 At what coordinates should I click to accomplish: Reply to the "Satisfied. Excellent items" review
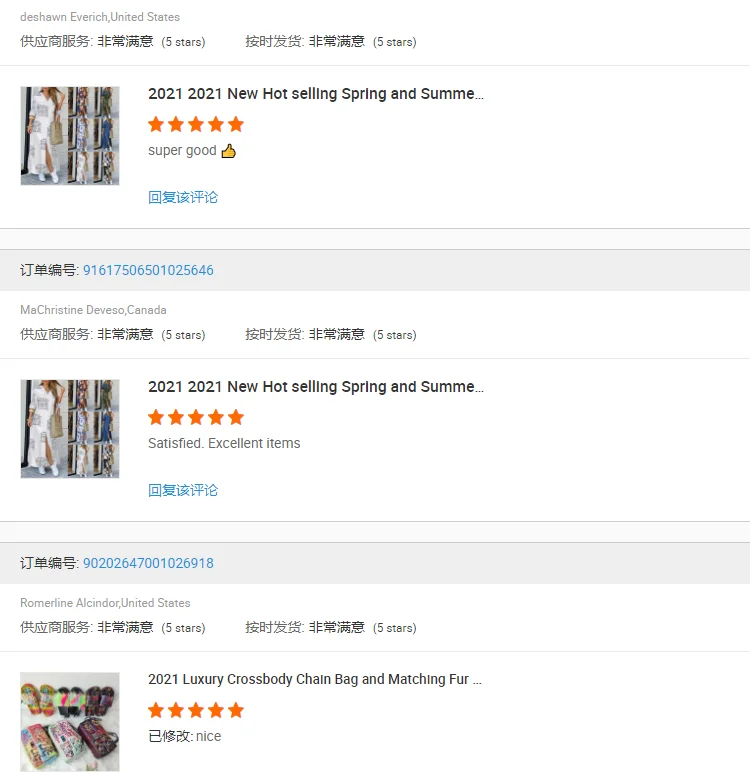(183, 491)
